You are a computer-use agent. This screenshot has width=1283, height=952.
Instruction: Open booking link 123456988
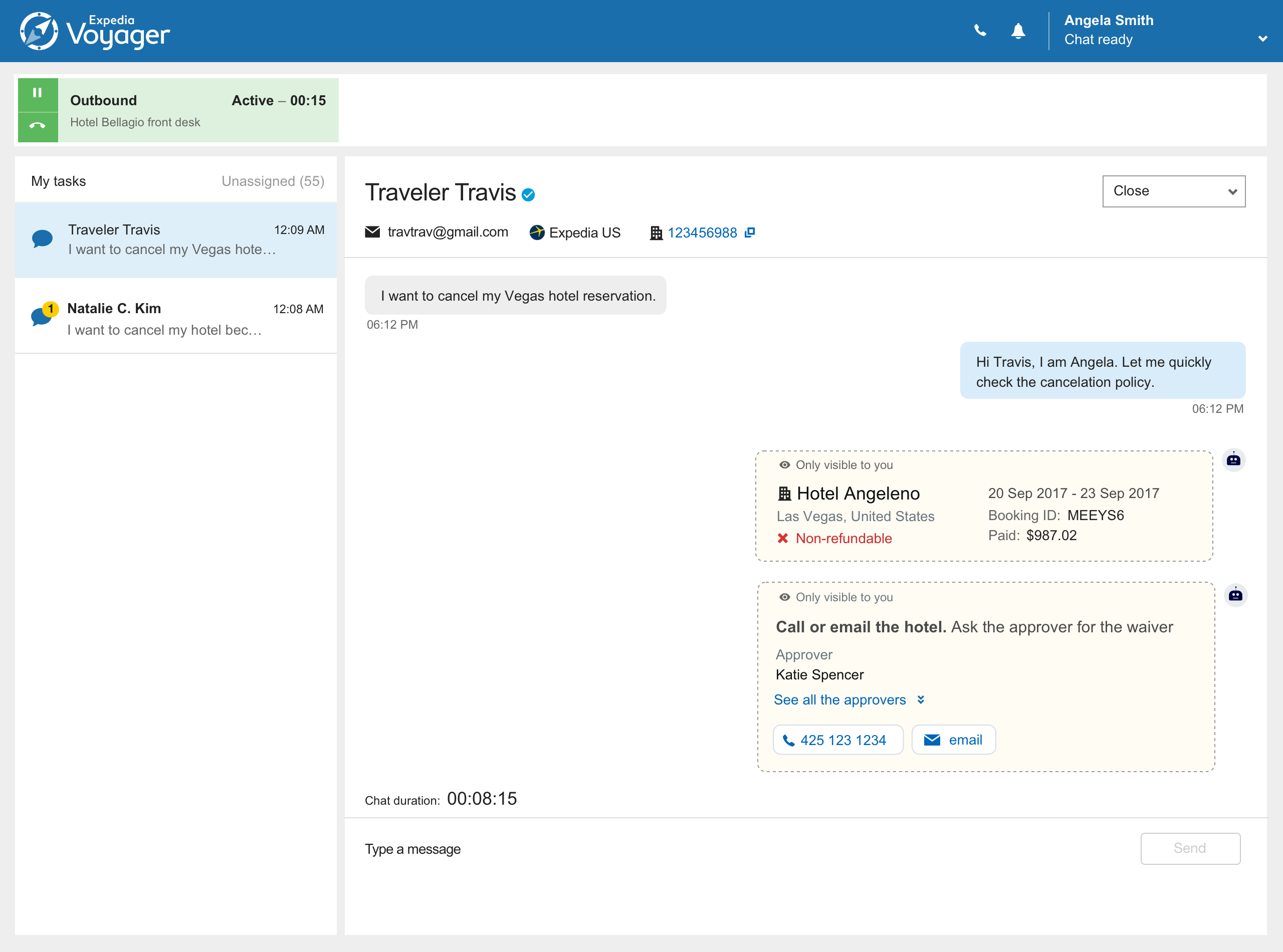pos(702,232)
